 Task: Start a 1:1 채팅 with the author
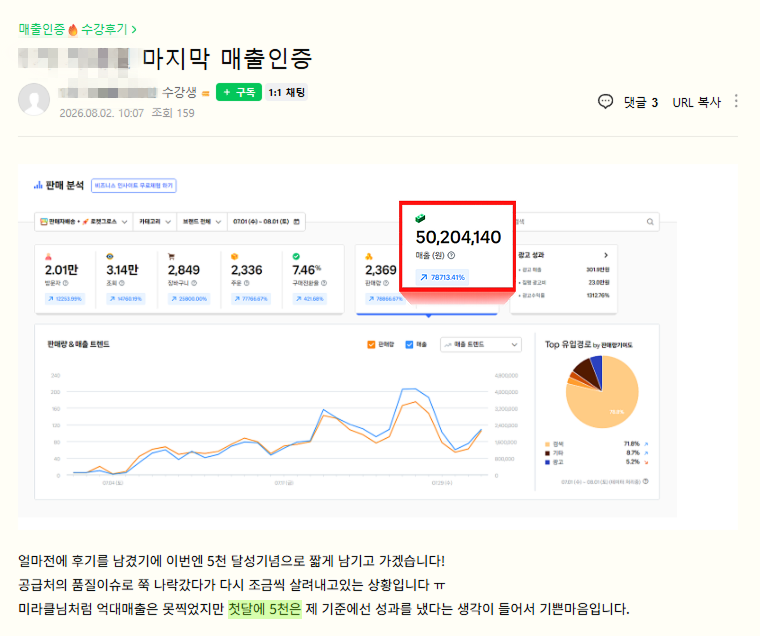click(286, 92)
